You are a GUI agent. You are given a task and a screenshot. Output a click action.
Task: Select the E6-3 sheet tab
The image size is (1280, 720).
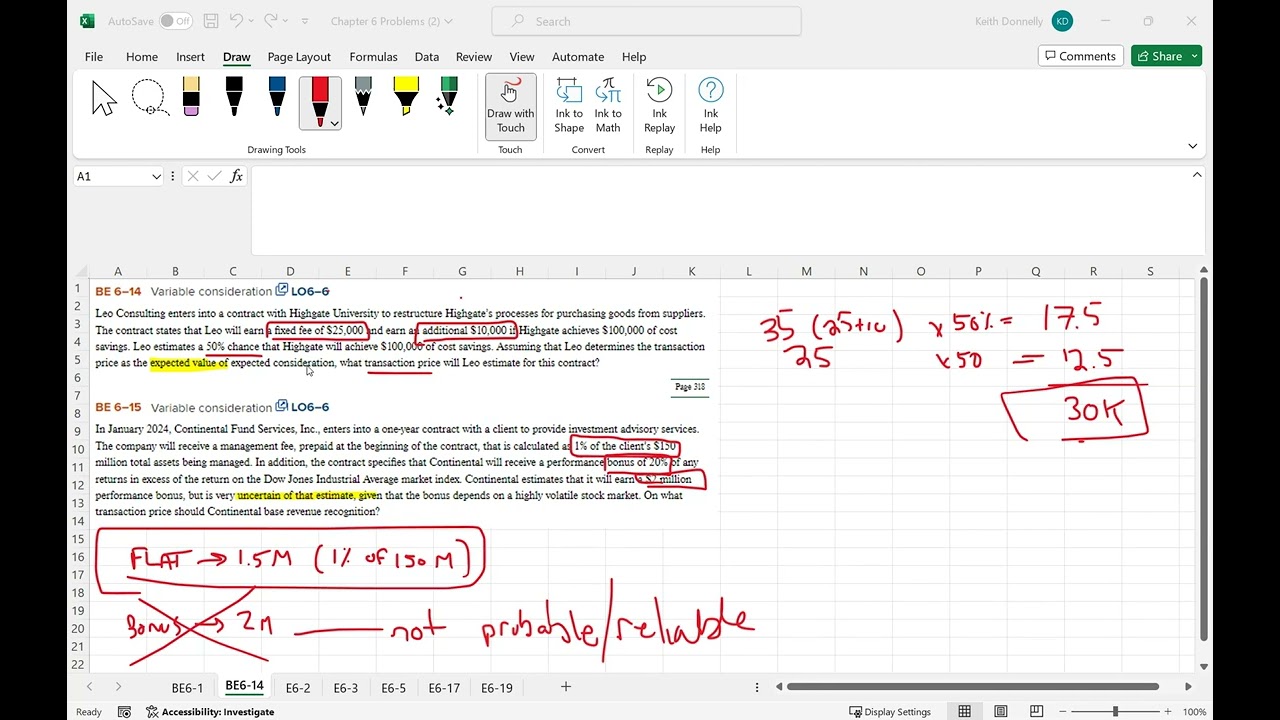[x=345, y=688]
